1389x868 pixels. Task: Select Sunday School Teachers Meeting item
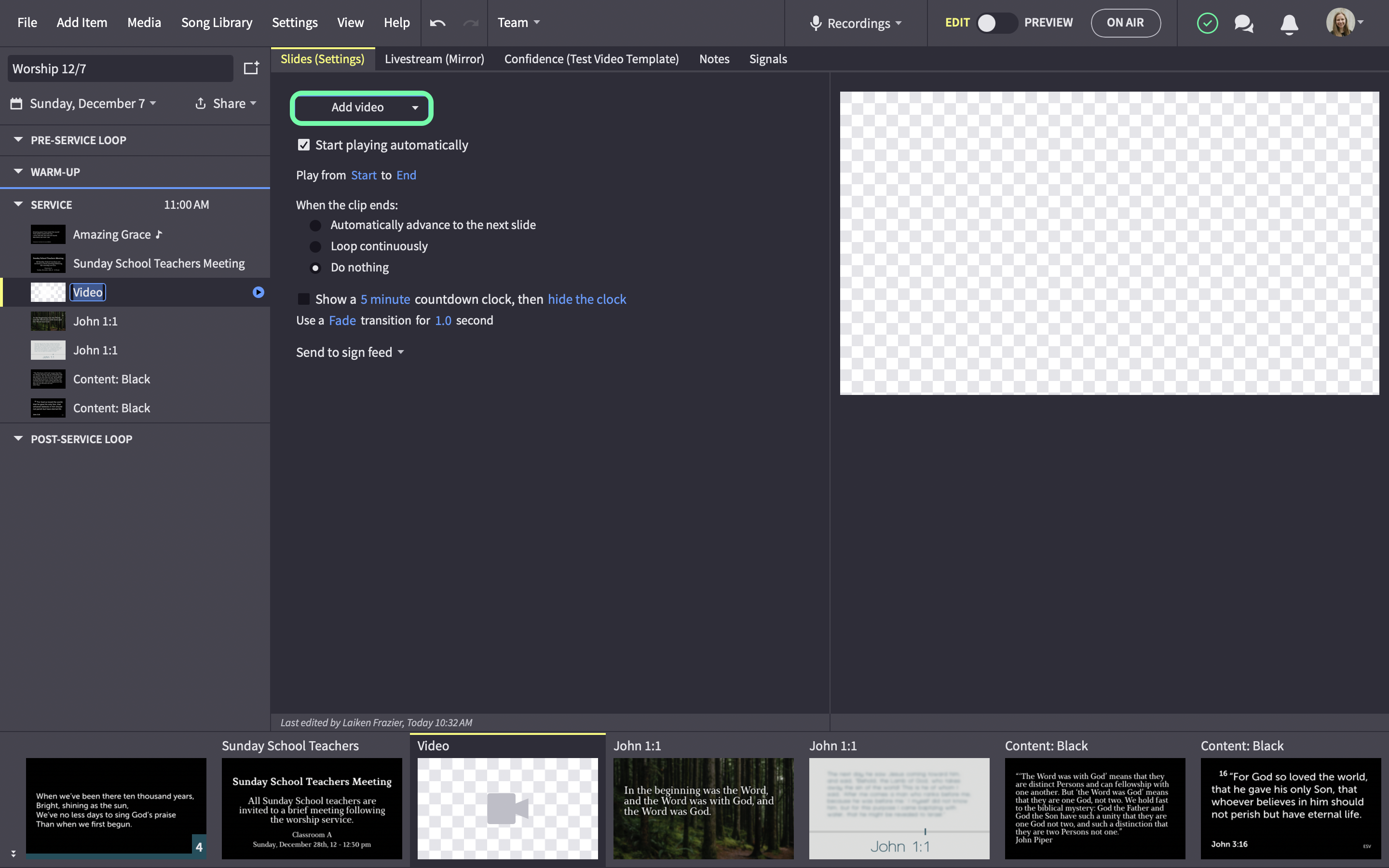click(135, 263)
